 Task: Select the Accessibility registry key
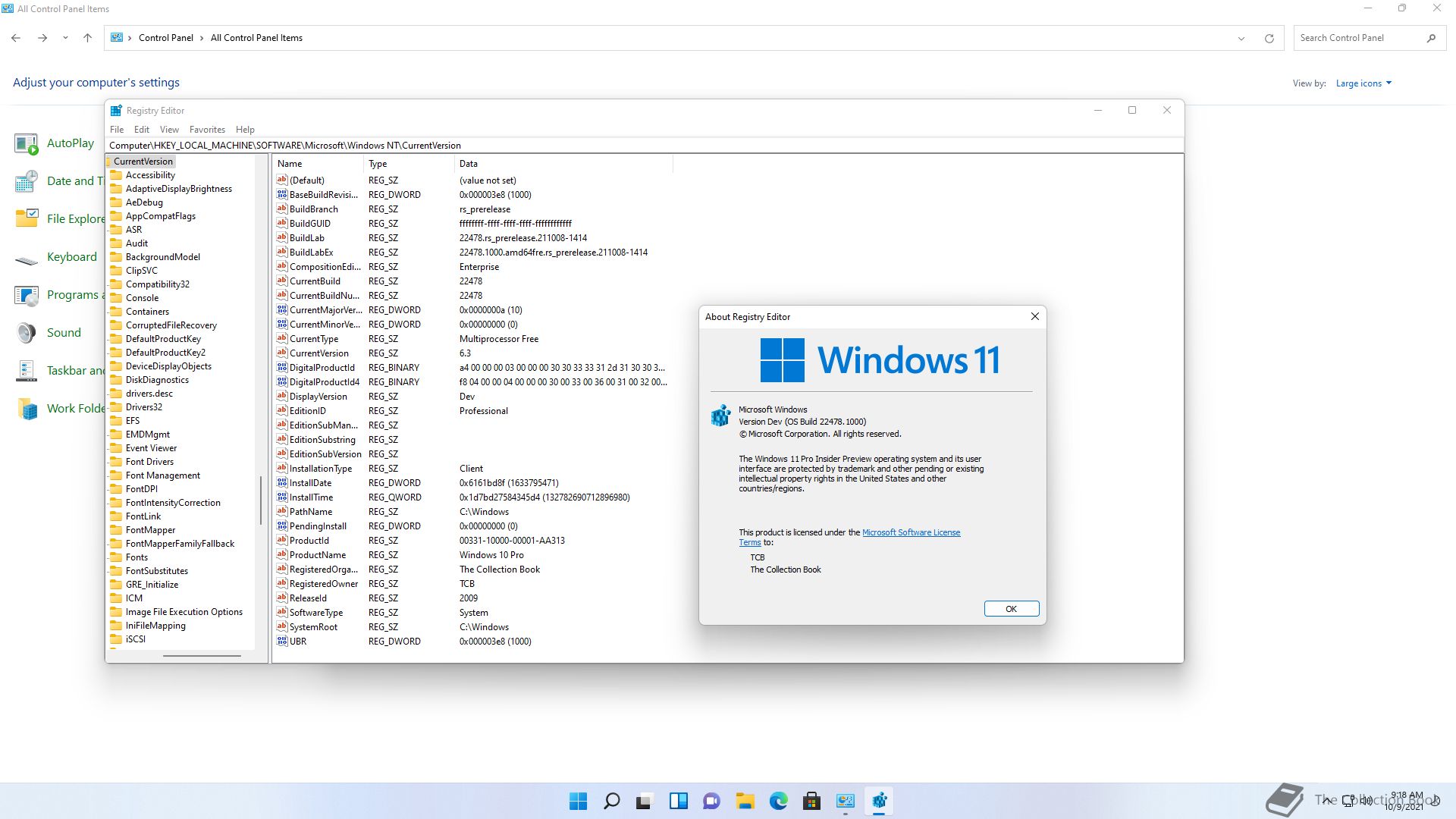[150, 175]
